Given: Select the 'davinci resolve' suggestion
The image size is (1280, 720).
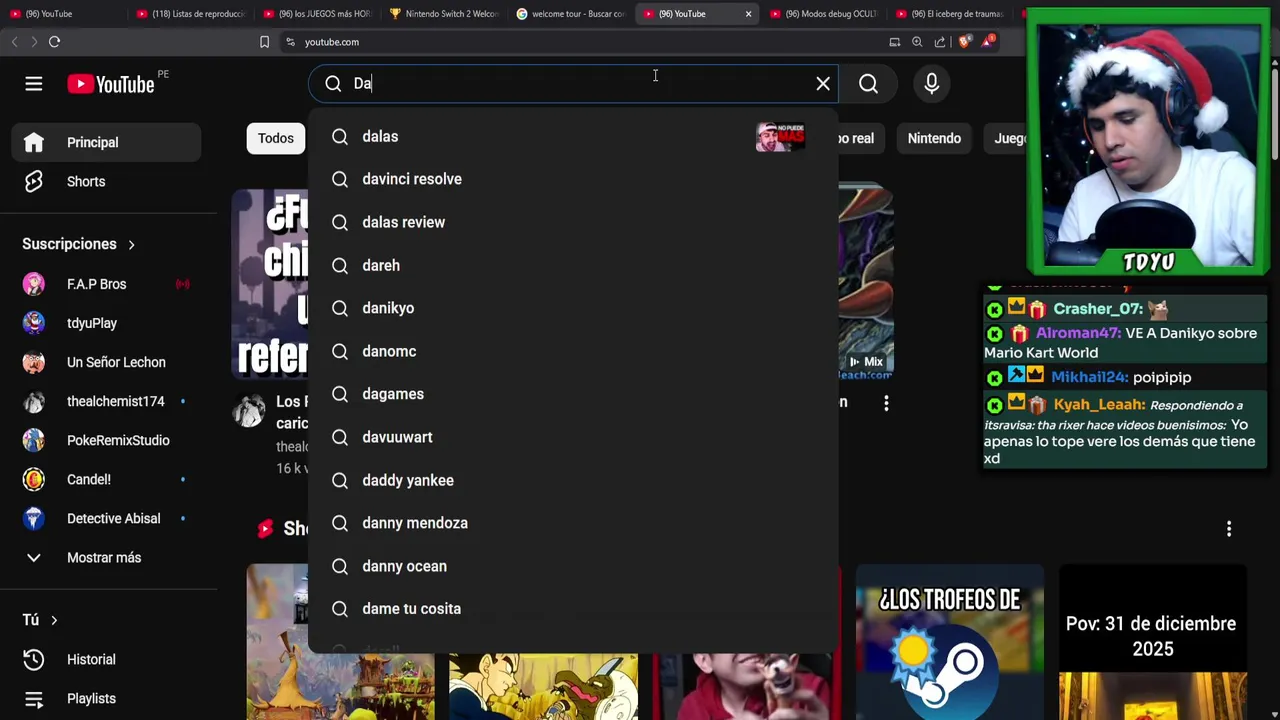Looking at the screenshot, I should 573,179.
